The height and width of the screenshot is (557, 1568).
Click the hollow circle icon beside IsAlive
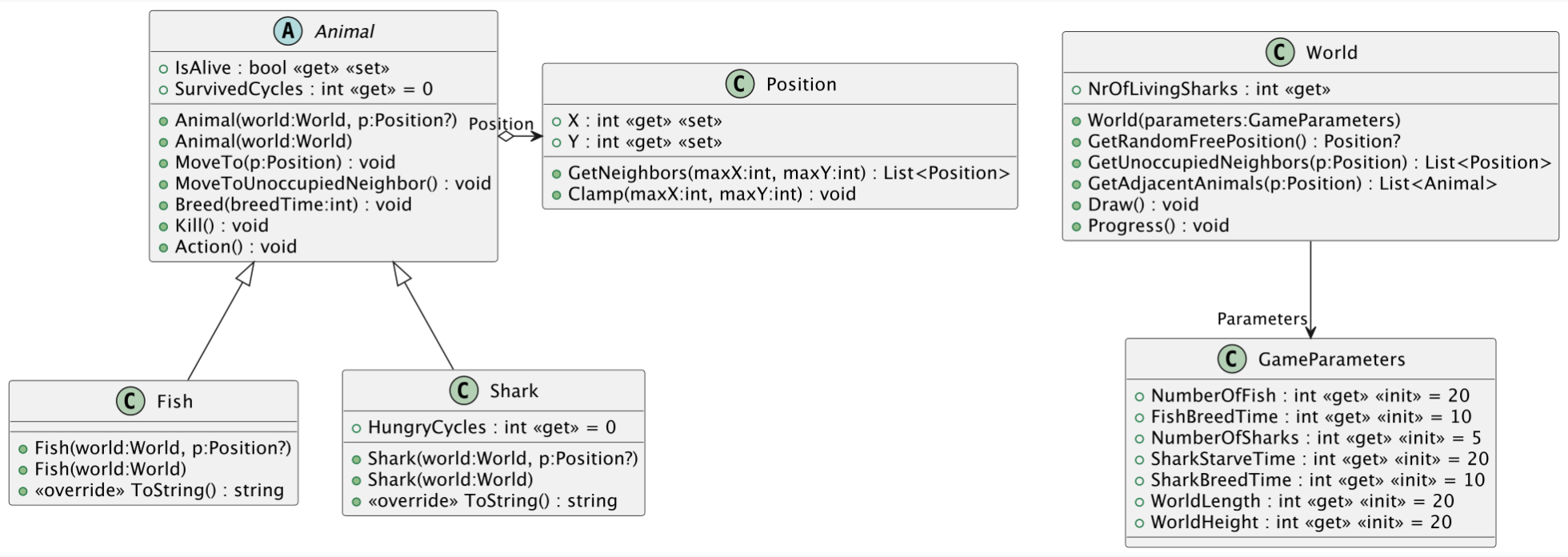(164, 69)
